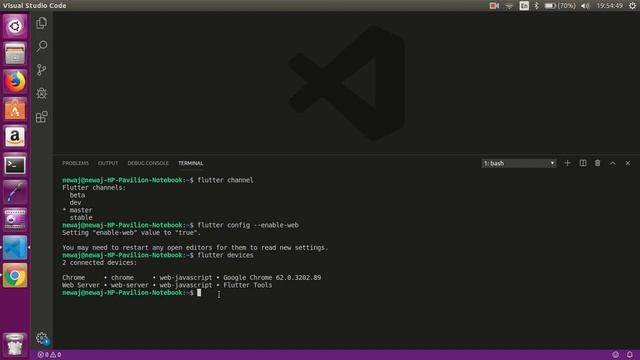Click the '2 connected devices:' output line

point(100,263)
